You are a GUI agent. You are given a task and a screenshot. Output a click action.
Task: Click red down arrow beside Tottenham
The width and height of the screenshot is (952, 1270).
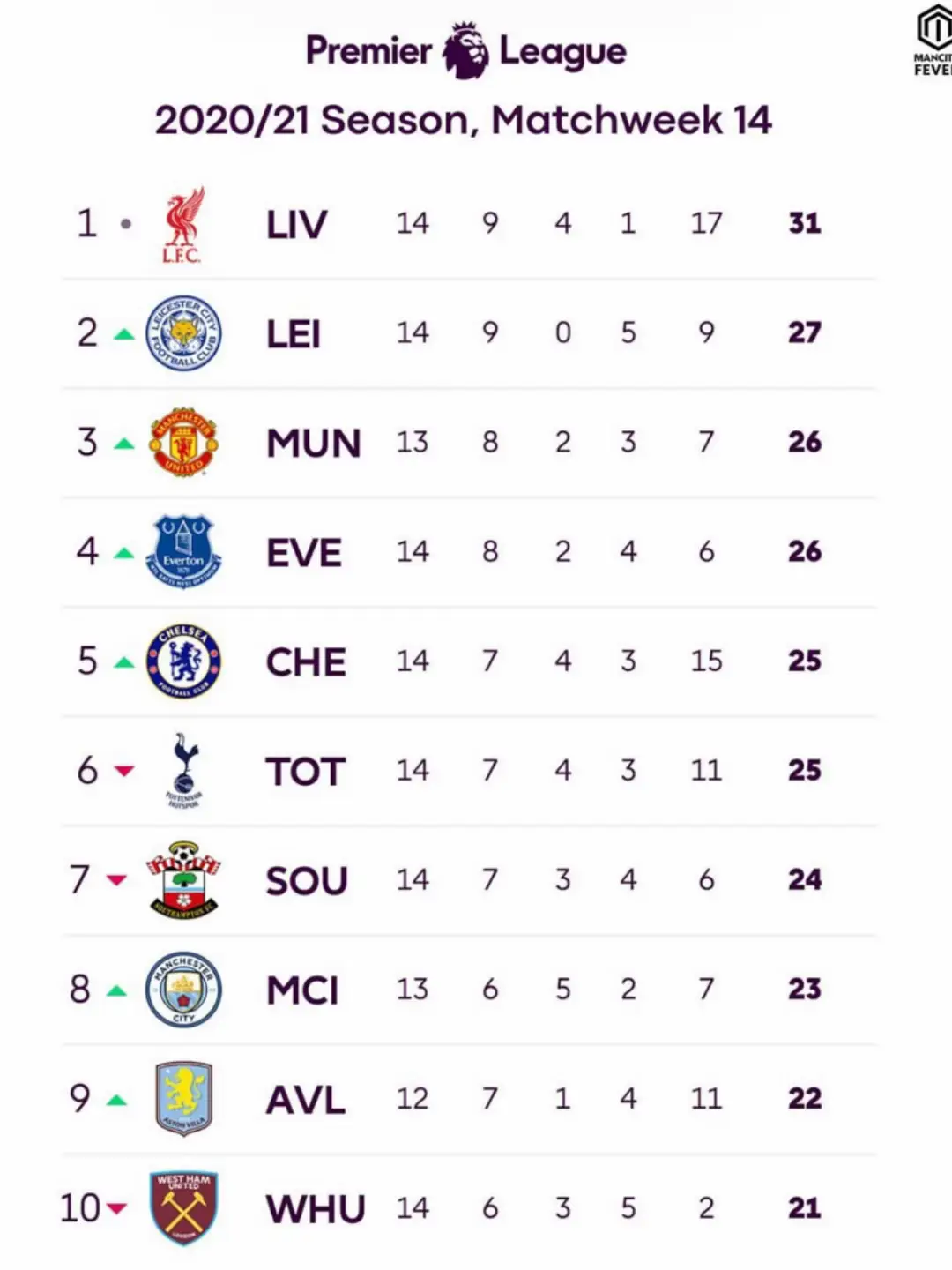[124, 771]
